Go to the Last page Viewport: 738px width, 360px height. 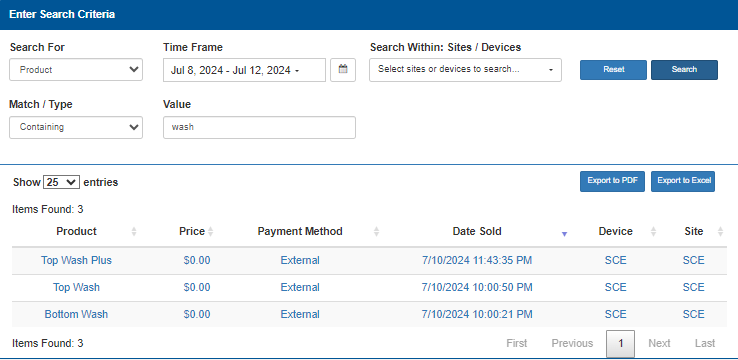click(705, 344)
